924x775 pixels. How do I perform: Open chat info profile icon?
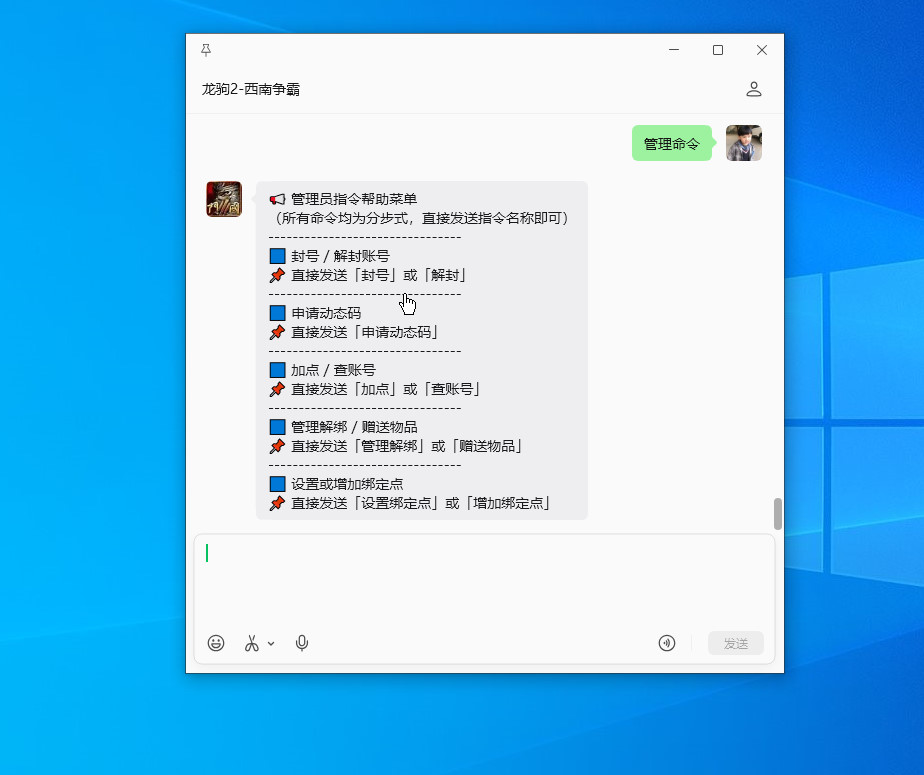click(x=754, y=89)
